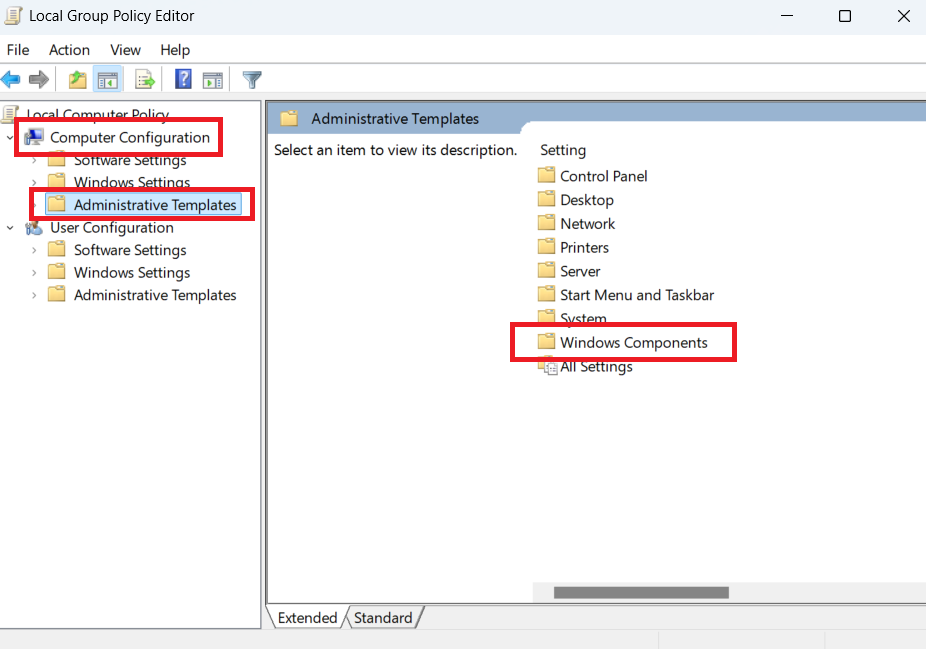
Task: Toggle the Show/Hide Console Tree icon
Action: (x=107, y=79)
